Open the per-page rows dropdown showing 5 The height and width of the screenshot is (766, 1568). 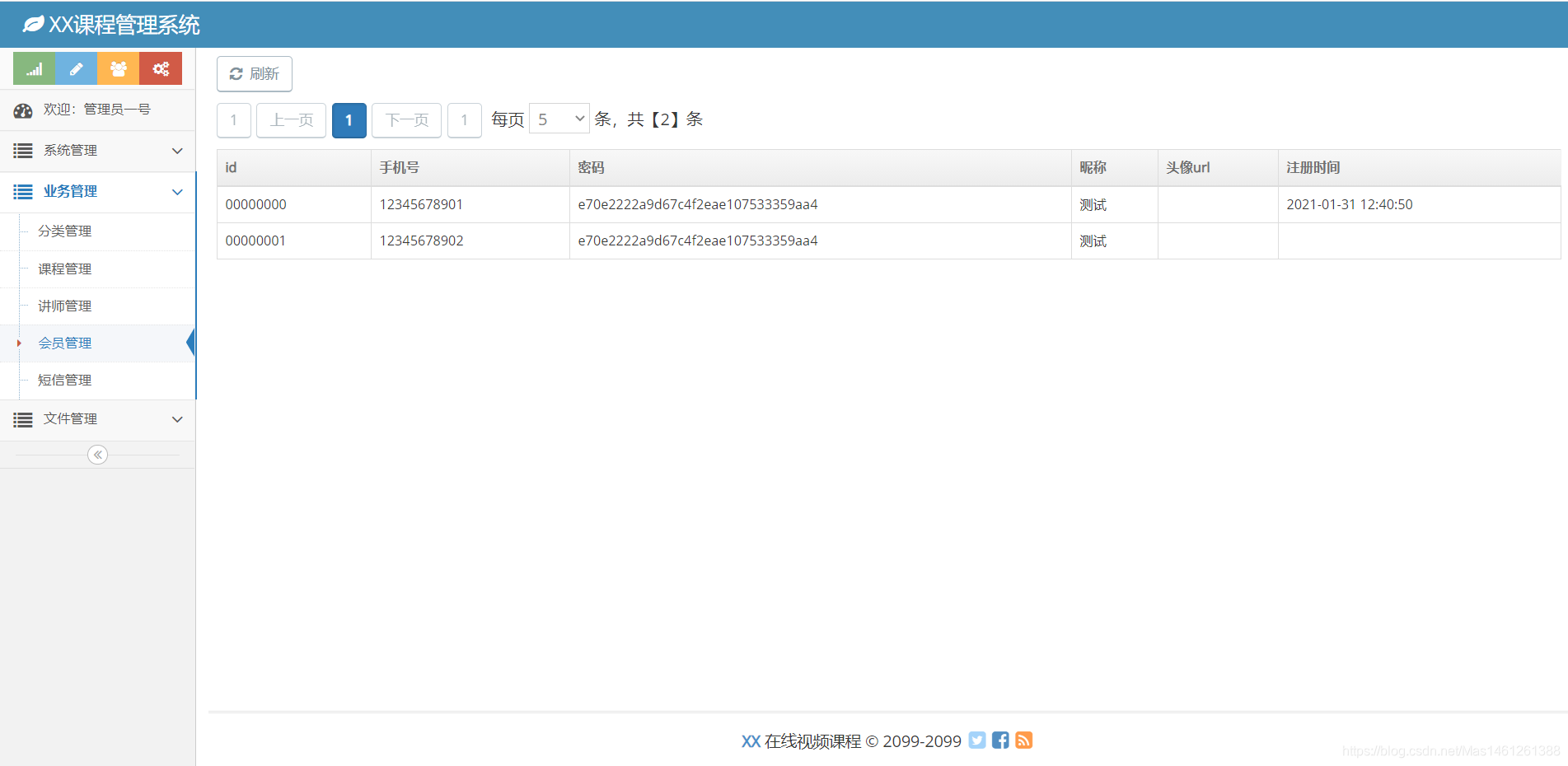[559, 119]
